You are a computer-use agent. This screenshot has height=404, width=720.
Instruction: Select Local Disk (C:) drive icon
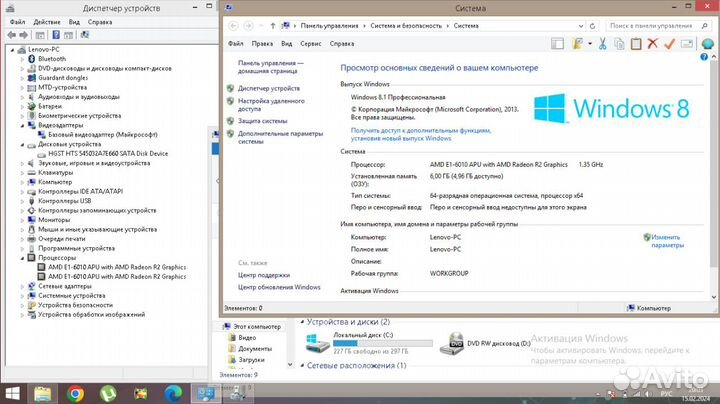317,343
